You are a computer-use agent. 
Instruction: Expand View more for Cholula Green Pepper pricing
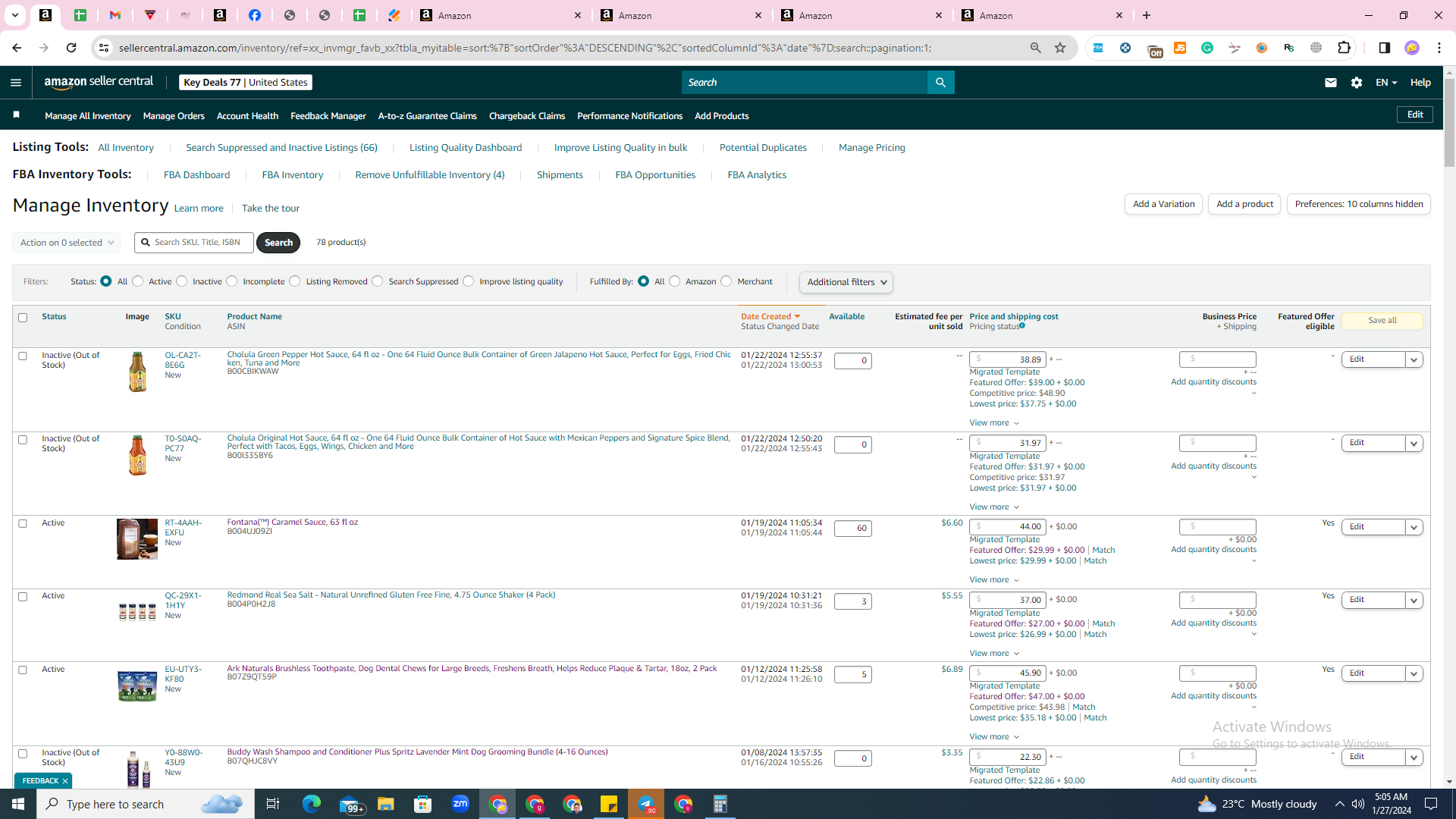994,423
